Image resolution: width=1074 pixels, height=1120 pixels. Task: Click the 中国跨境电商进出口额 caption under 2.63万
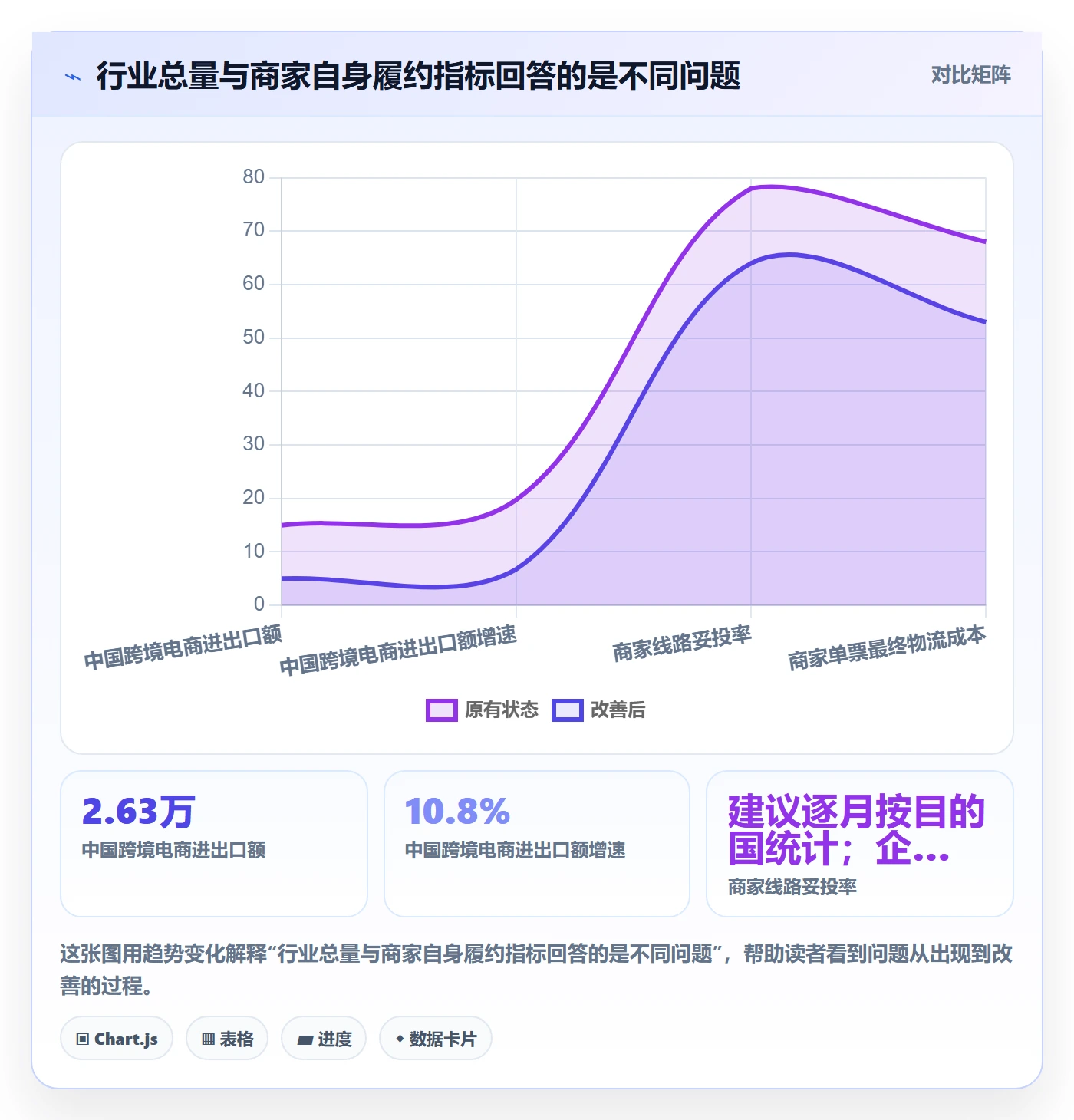[173, 850]
